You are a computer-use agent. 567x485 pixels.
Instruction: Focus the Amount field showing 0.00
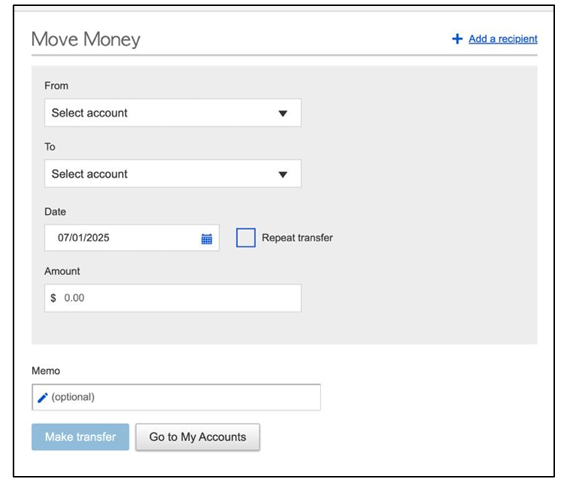coord(173,298)
